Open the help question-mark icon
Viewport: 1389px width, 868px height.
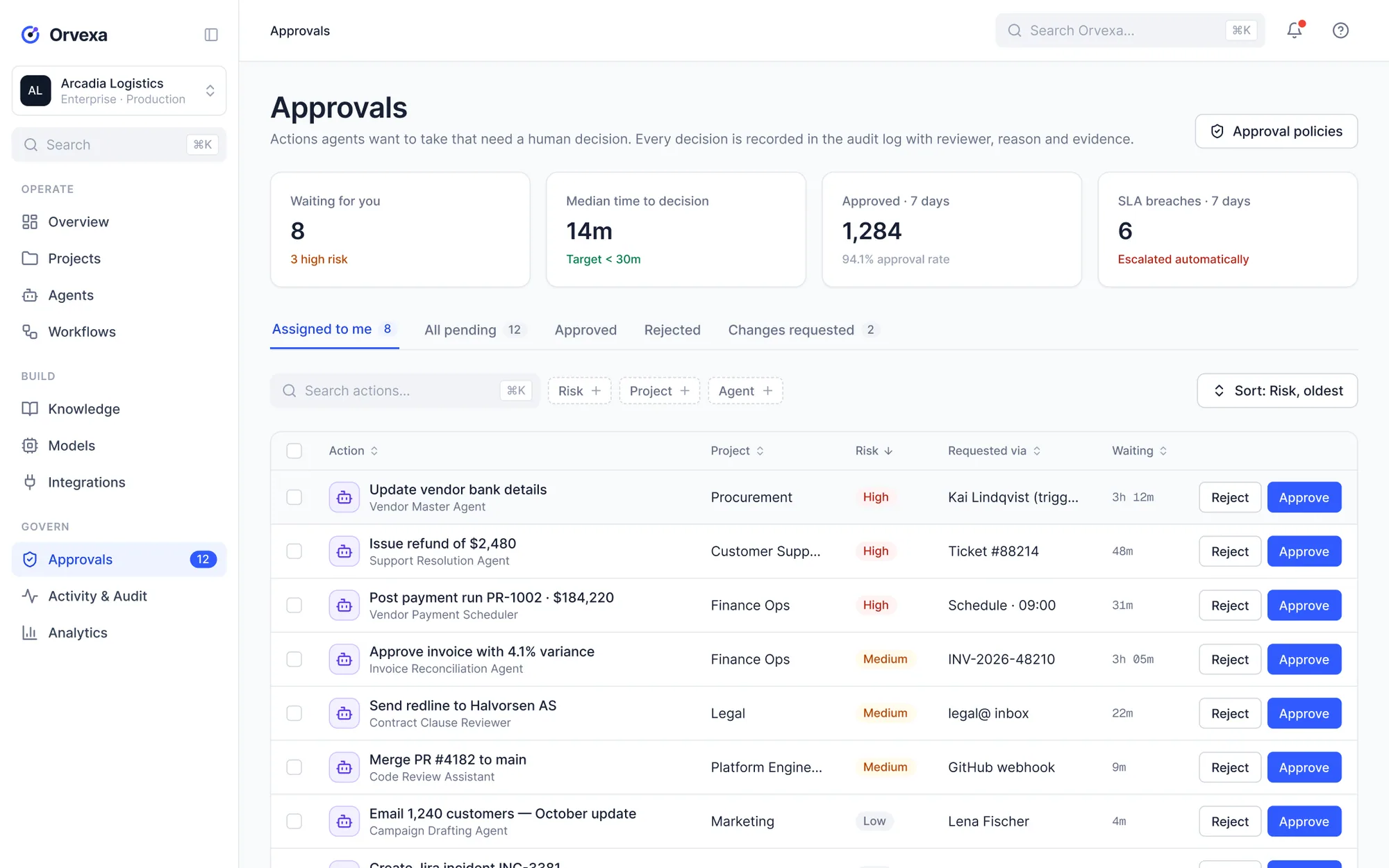[1340, 31]
